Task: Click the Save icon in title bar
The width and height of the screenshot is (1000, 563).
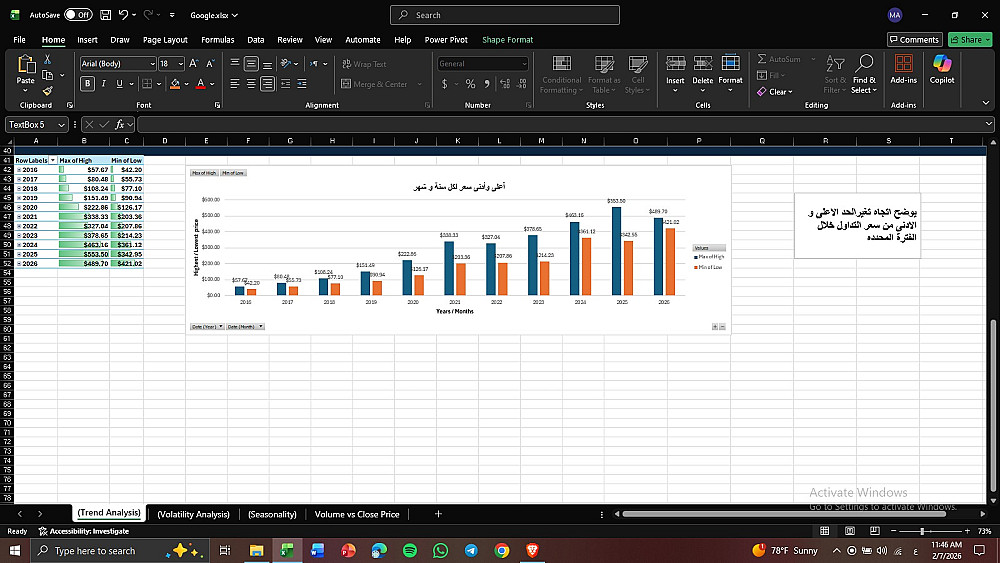Action: pyautogui.click(x=106, y=15)
